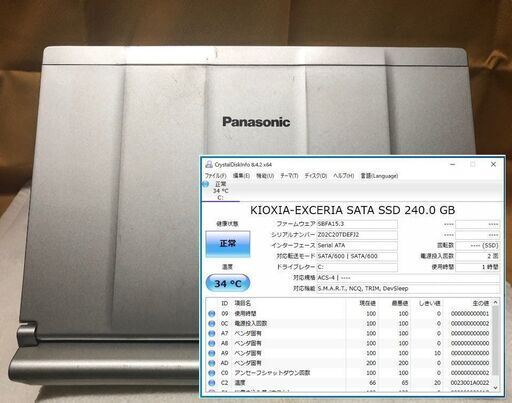
Task: Click the drive letter field C:
Action: coord(357,267)
